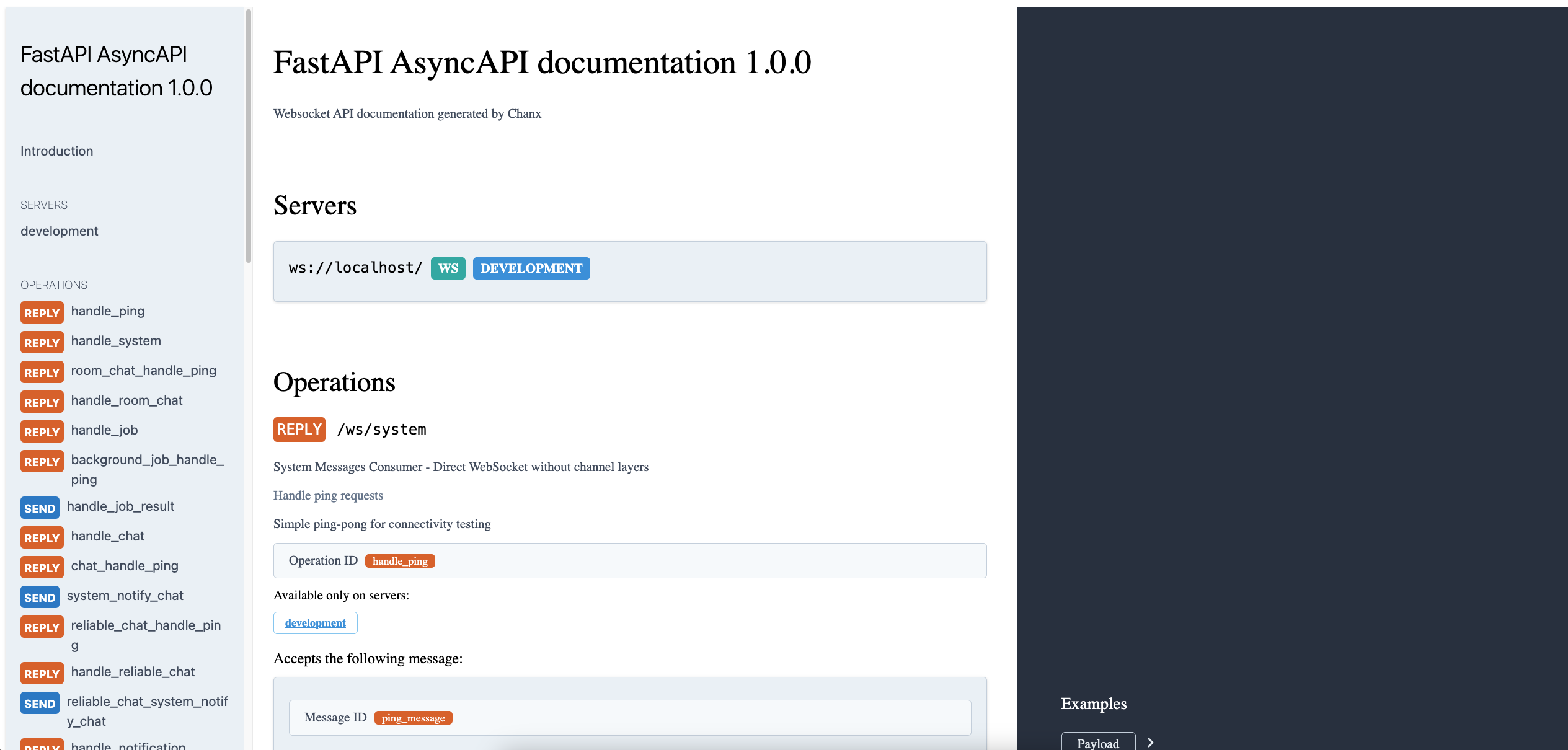The image size is (1568, 750).
Task: Click the development server badge link
Action: 315,623
